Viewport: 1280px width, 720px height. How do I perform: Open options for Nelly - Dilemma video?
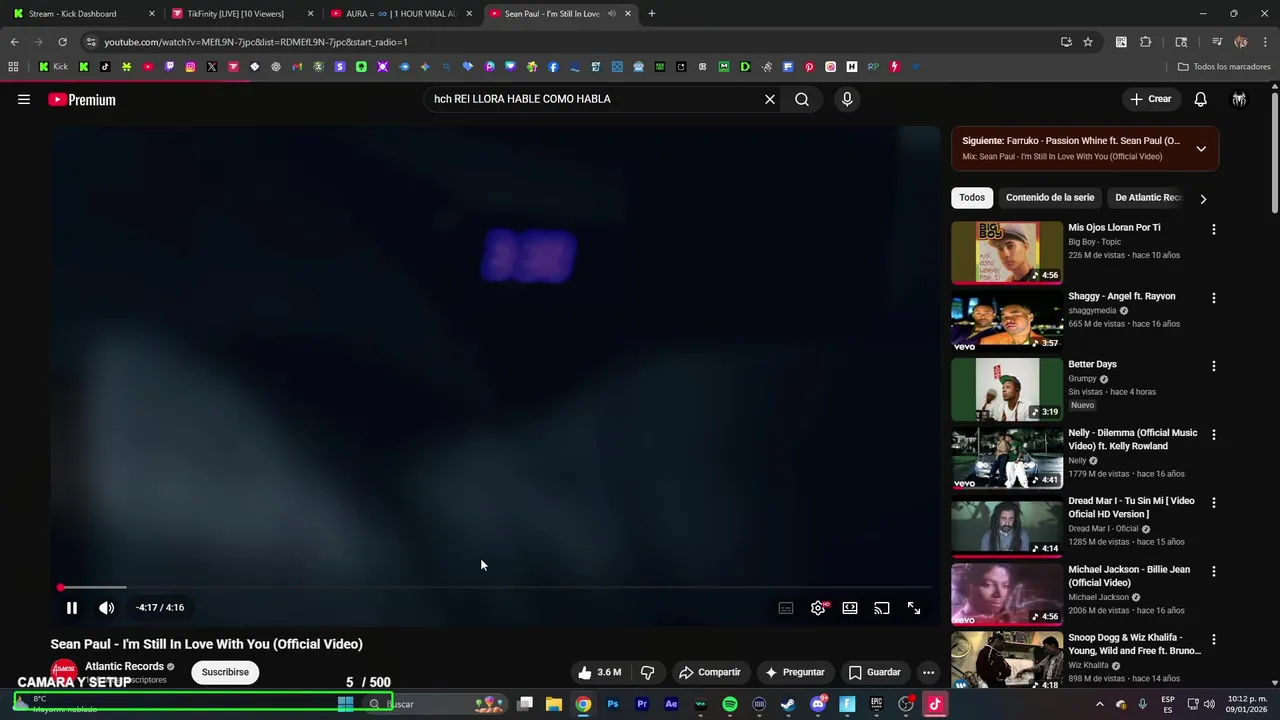1214,435
